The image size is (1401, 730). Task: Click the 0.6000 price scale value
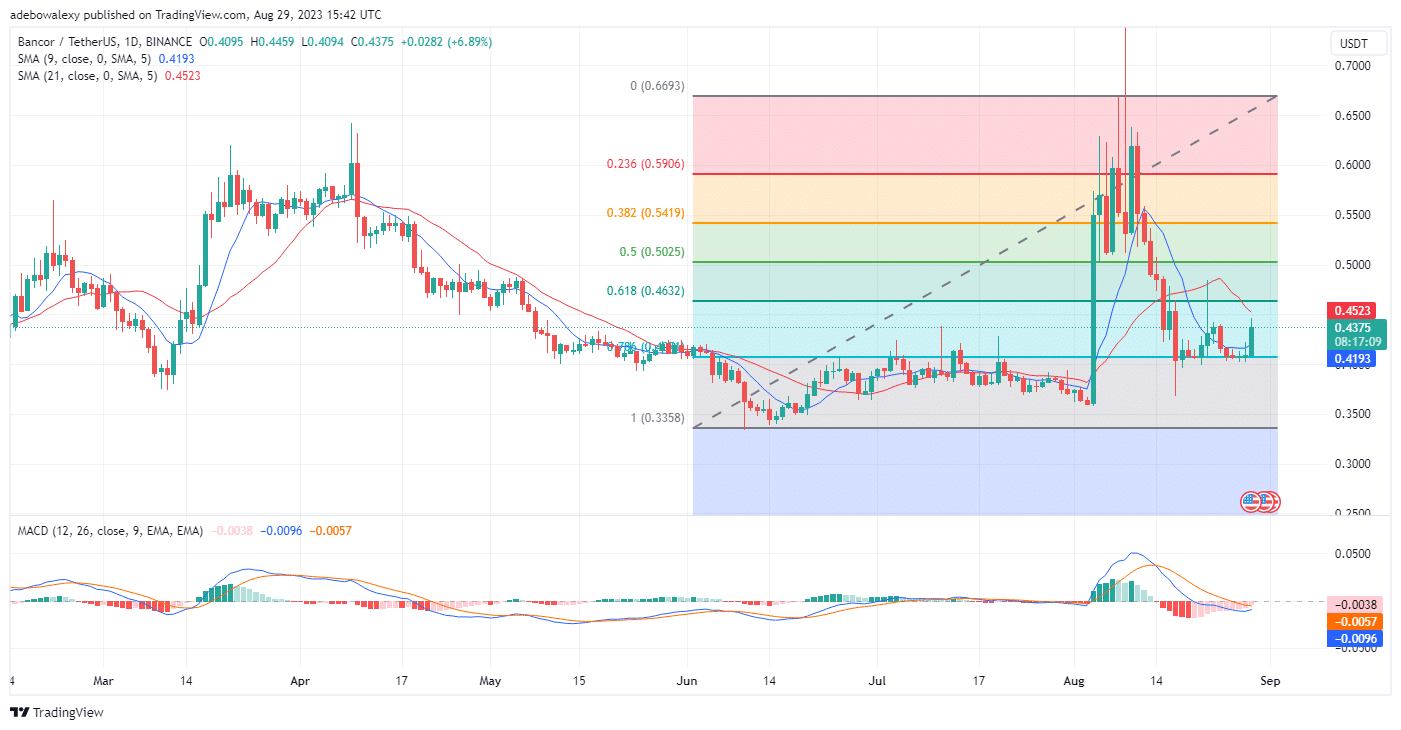point(1355,165)
